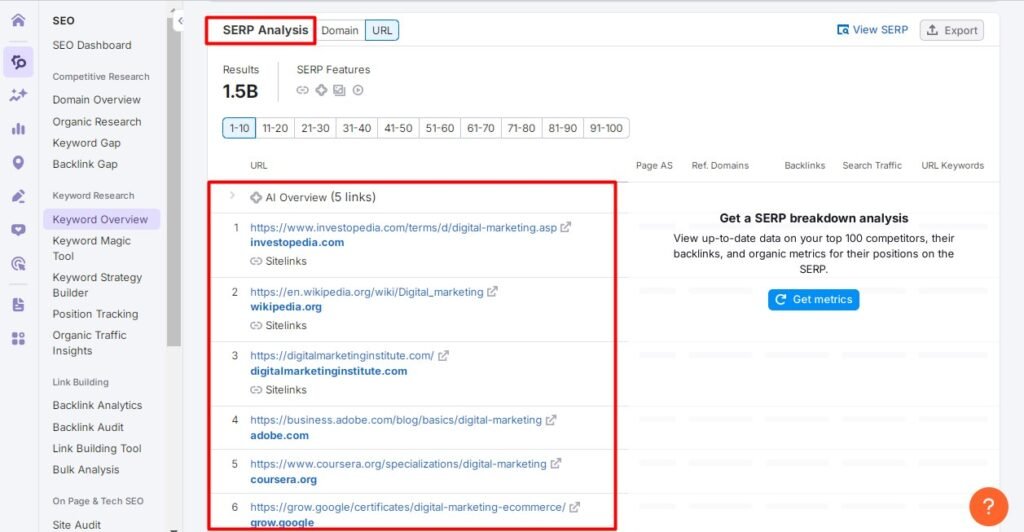Open the Home icon in left rail

click(x=18, y=20)
